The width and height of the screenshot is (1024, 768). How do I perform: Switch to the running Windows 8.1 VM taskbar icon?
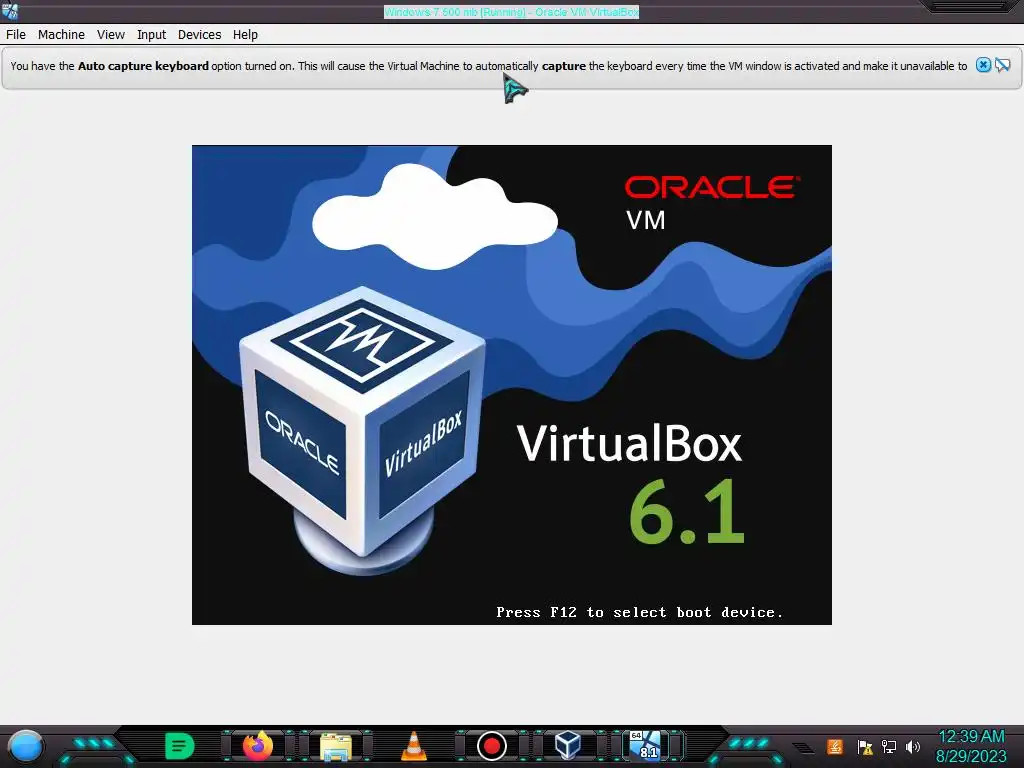point(645,745)
